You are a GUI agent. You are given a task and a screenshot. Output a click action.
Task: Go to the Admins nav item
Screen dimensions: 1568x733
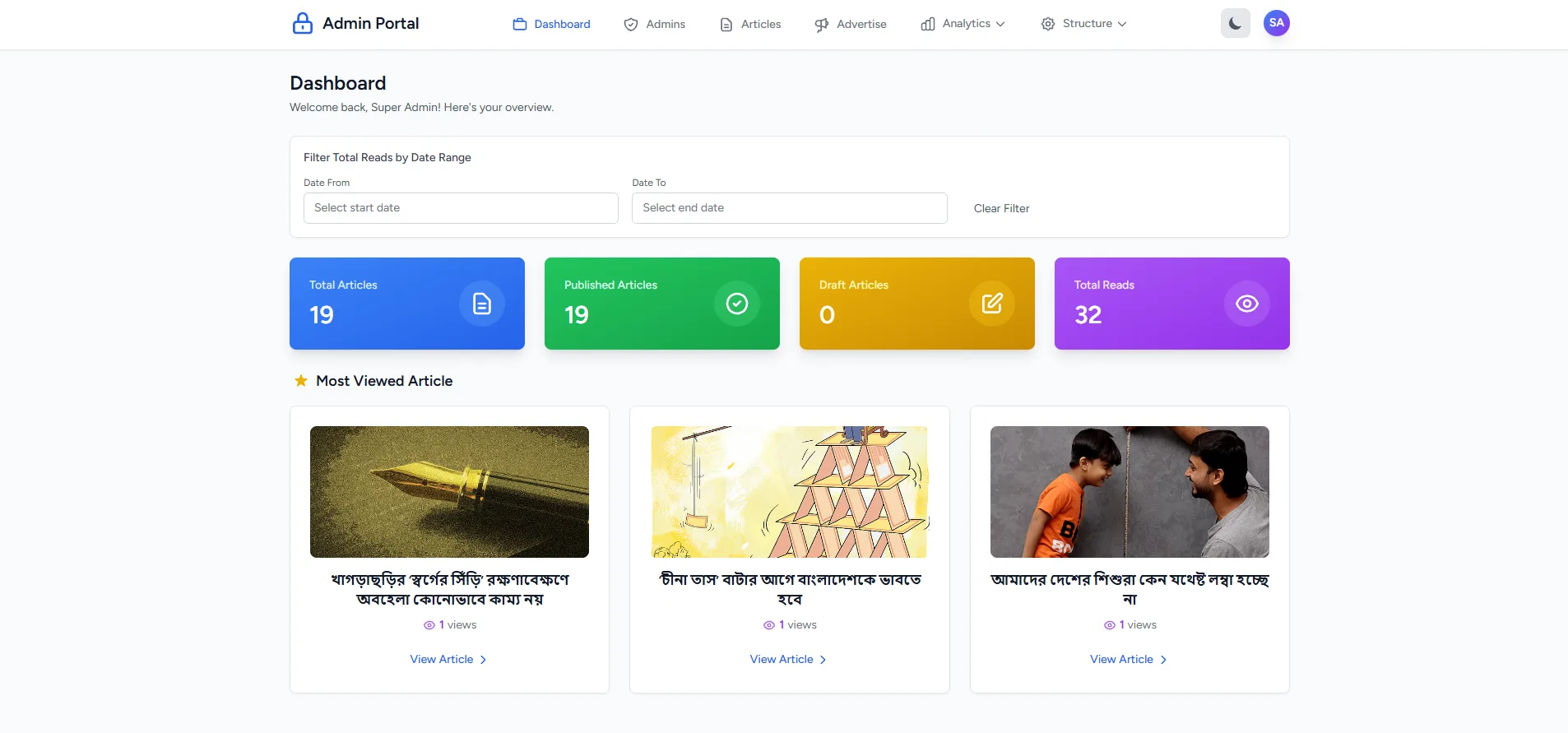pyautogui.click(x=655, y=24)
